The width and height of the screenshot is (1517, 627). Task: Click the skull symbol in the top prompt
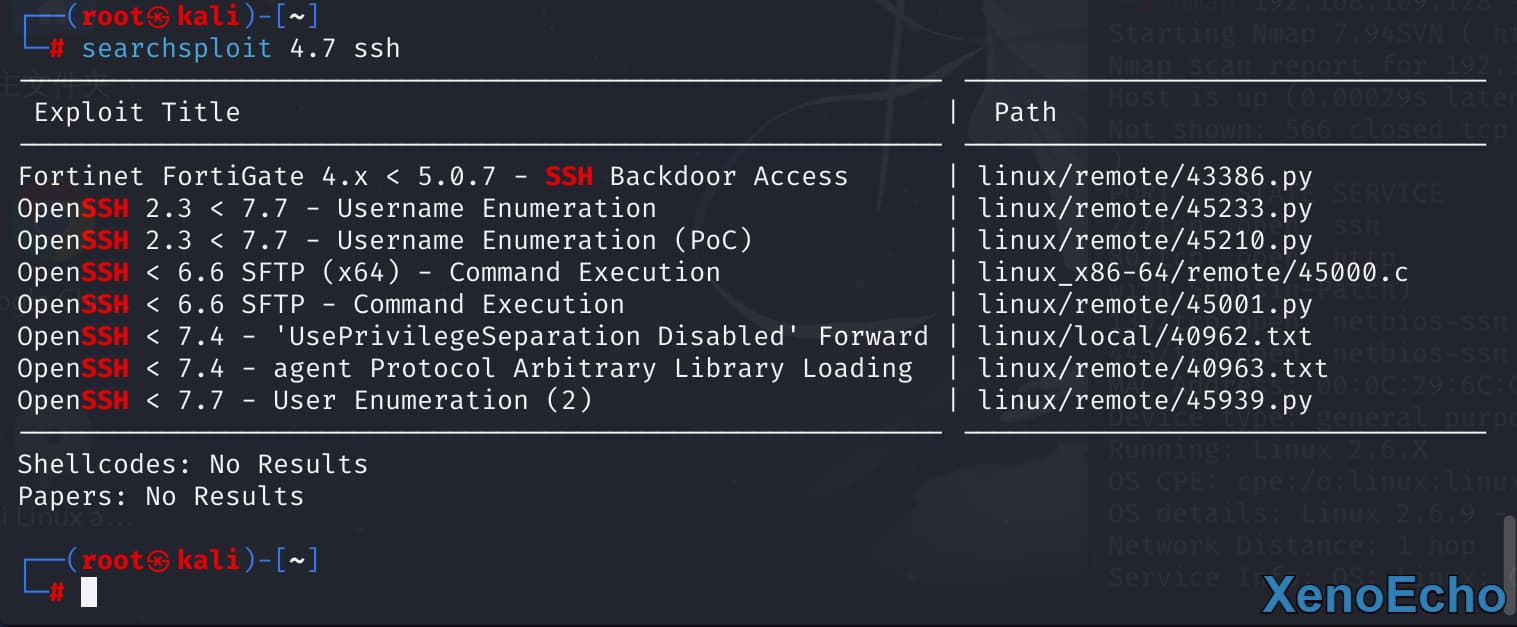point(159,17)
